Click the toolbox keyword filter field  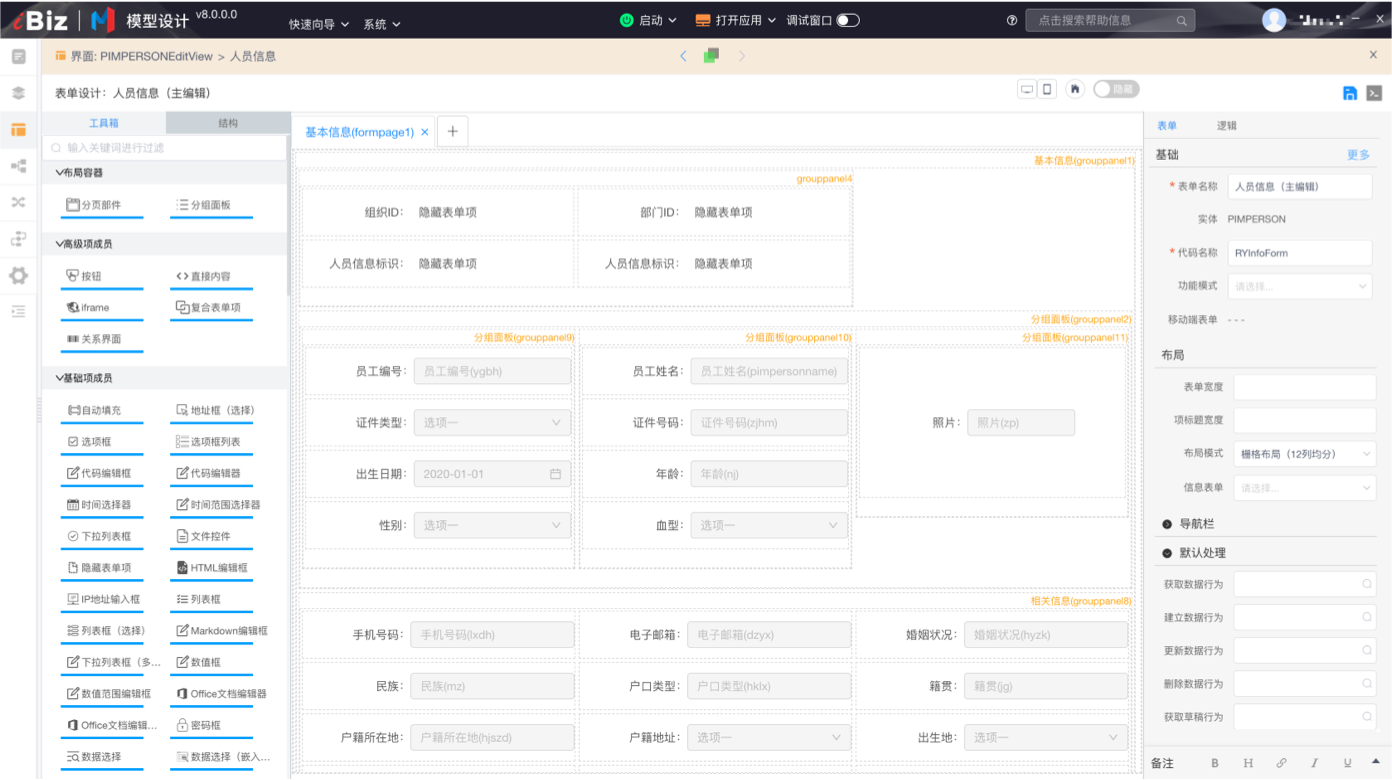[165, 148]
